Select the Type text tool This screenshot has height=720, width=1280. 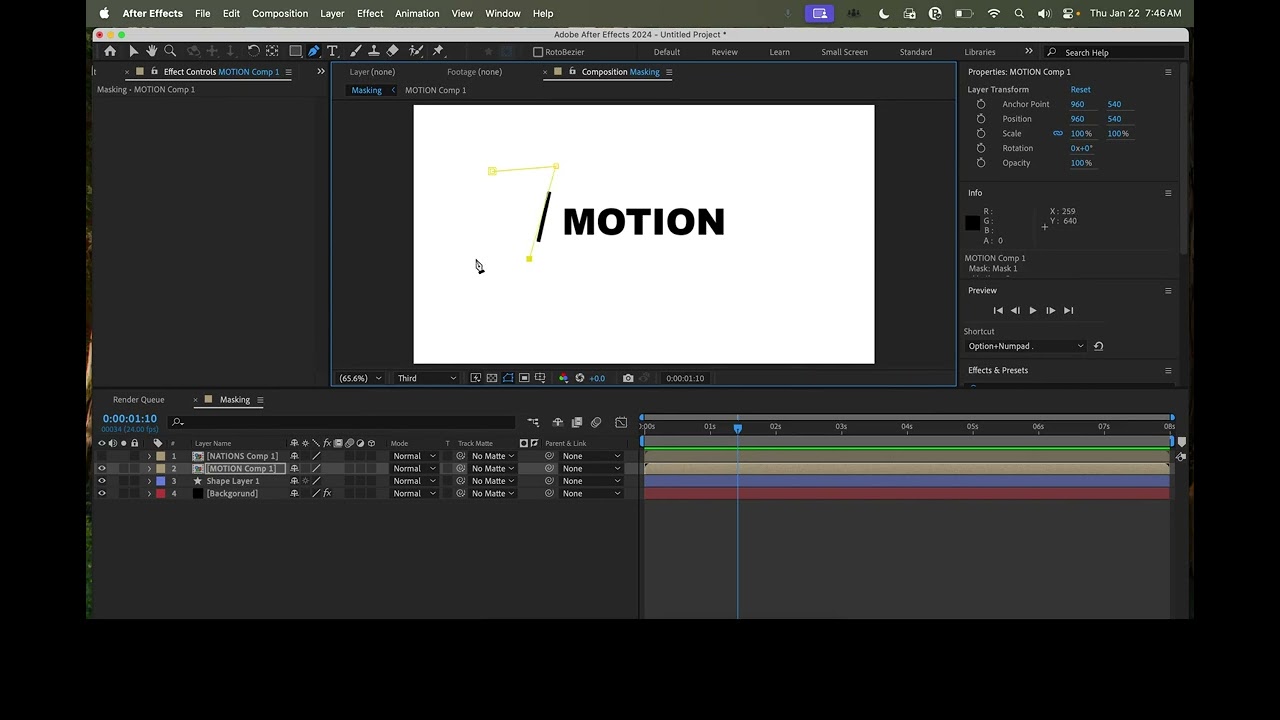[x=332, y=51]
